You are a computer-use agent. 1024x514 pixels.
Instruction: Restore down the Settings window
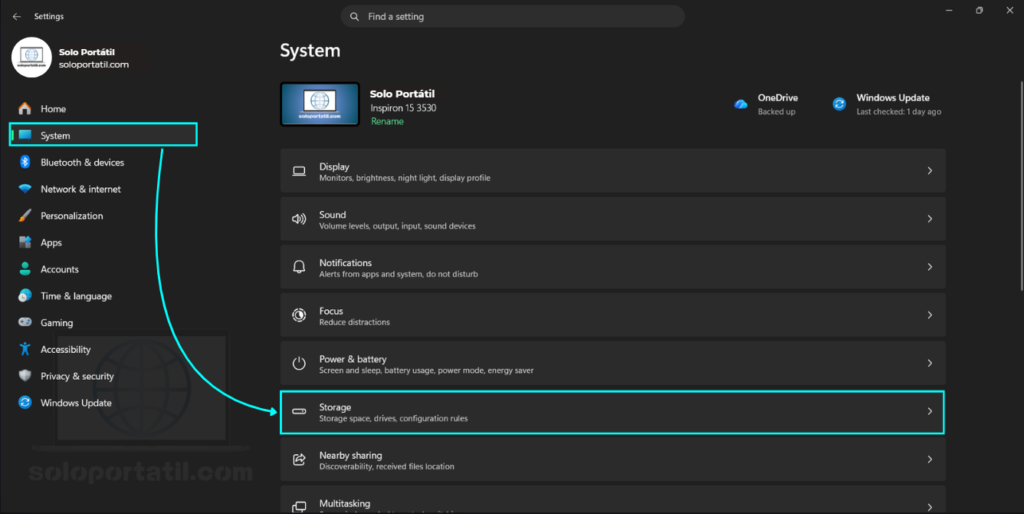coord(979,10)
